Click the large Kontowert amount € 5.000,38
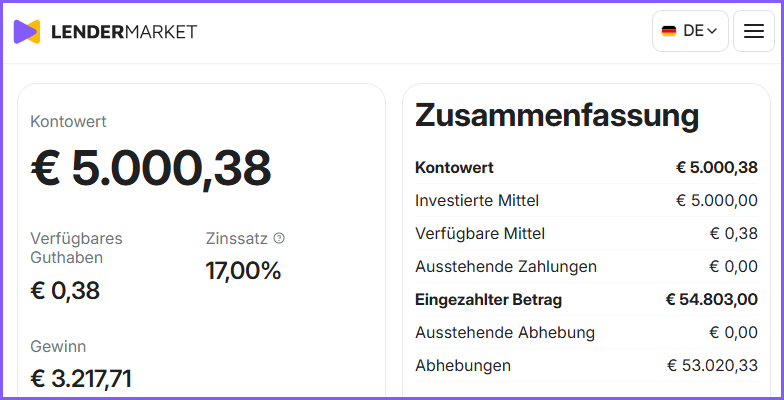The image size is (784, 400). click(151, 168)
